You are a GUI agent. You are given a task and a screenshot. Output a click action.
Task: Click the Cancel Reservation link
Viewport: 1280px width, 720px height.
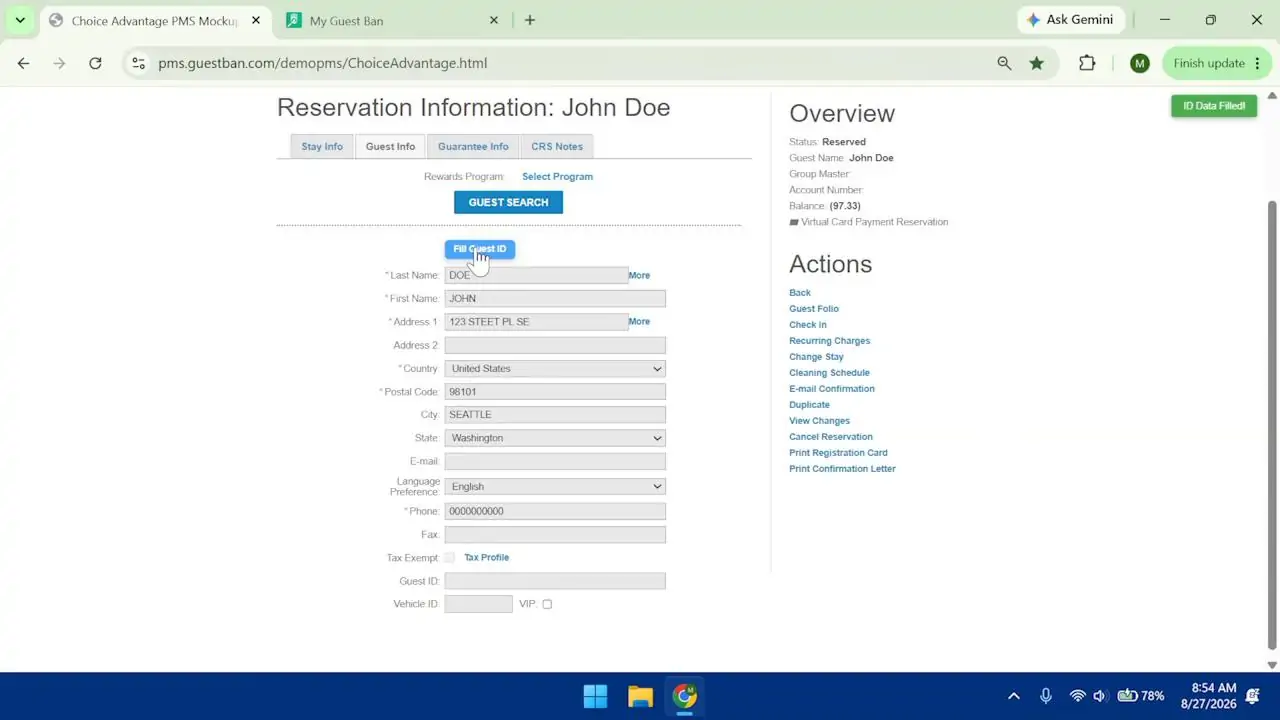(x=831, y=437)
